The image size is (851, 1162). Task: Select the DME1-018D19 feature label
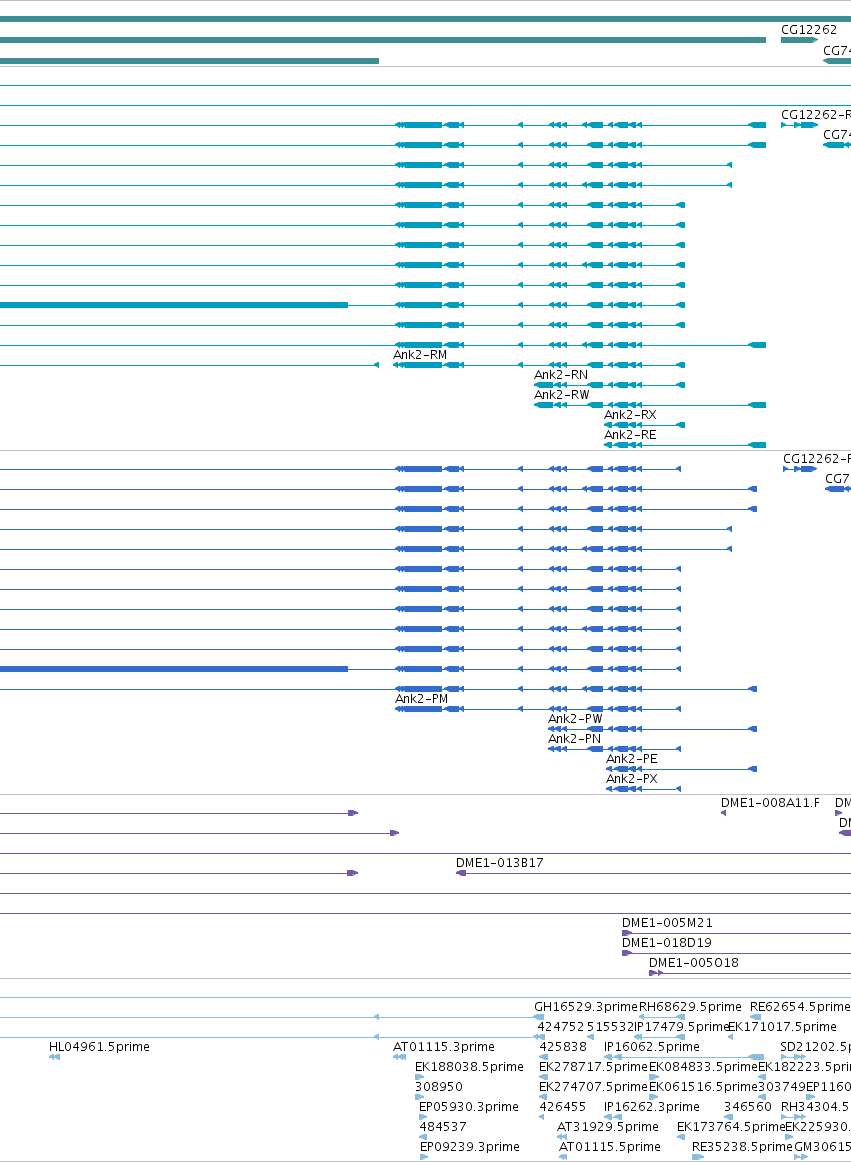(x=666, y=943)
